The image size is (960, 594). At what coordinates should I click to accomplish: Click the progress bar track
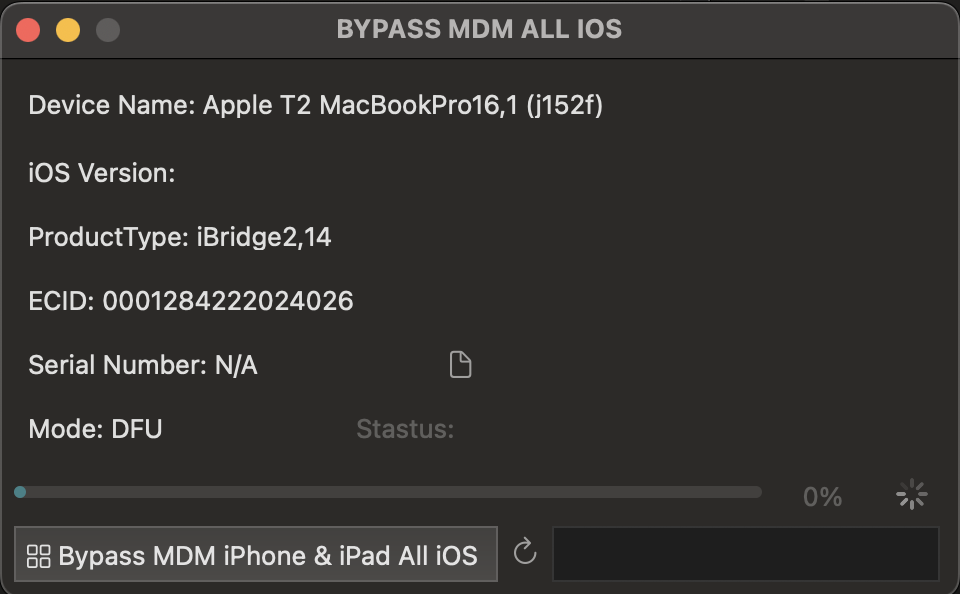point(388,492)
